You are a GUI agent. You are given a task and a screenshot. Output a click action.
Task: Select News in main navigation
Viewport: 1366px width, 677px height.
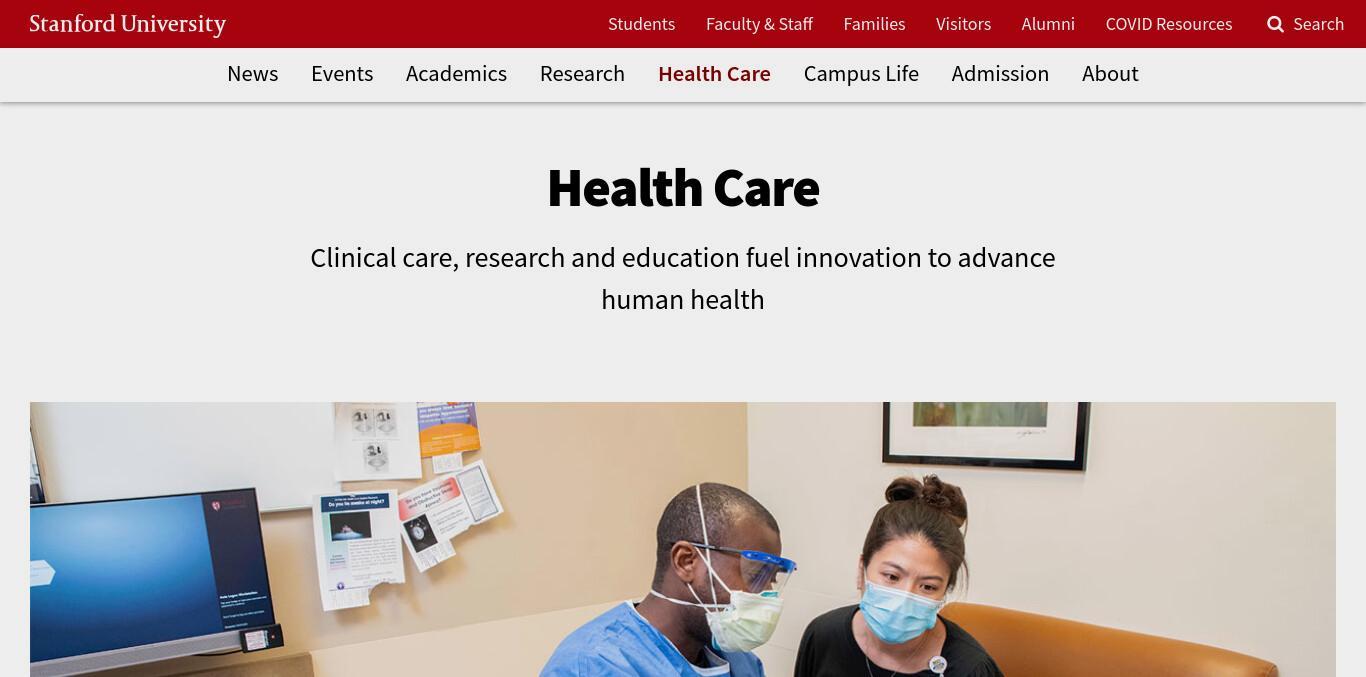[x=253, y=74]
